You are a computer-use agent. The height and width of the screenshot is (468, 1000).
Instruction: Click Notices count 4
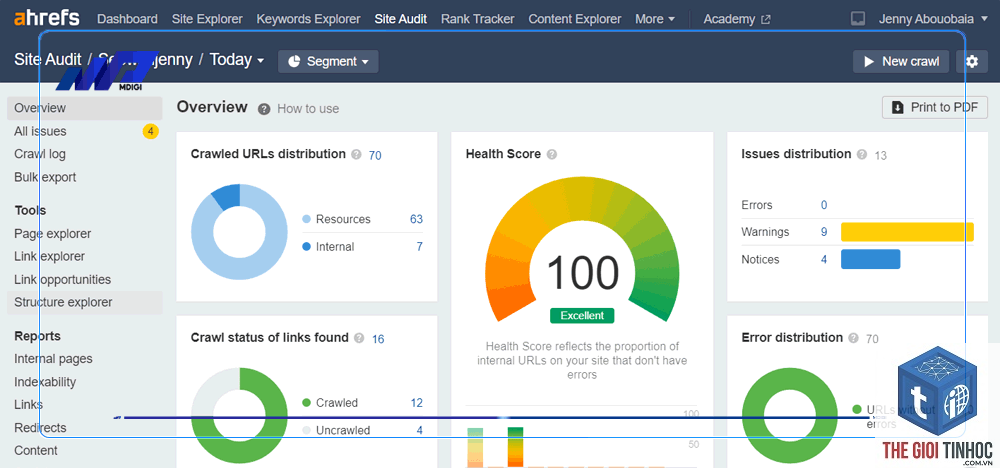click(x=824, y=260)
